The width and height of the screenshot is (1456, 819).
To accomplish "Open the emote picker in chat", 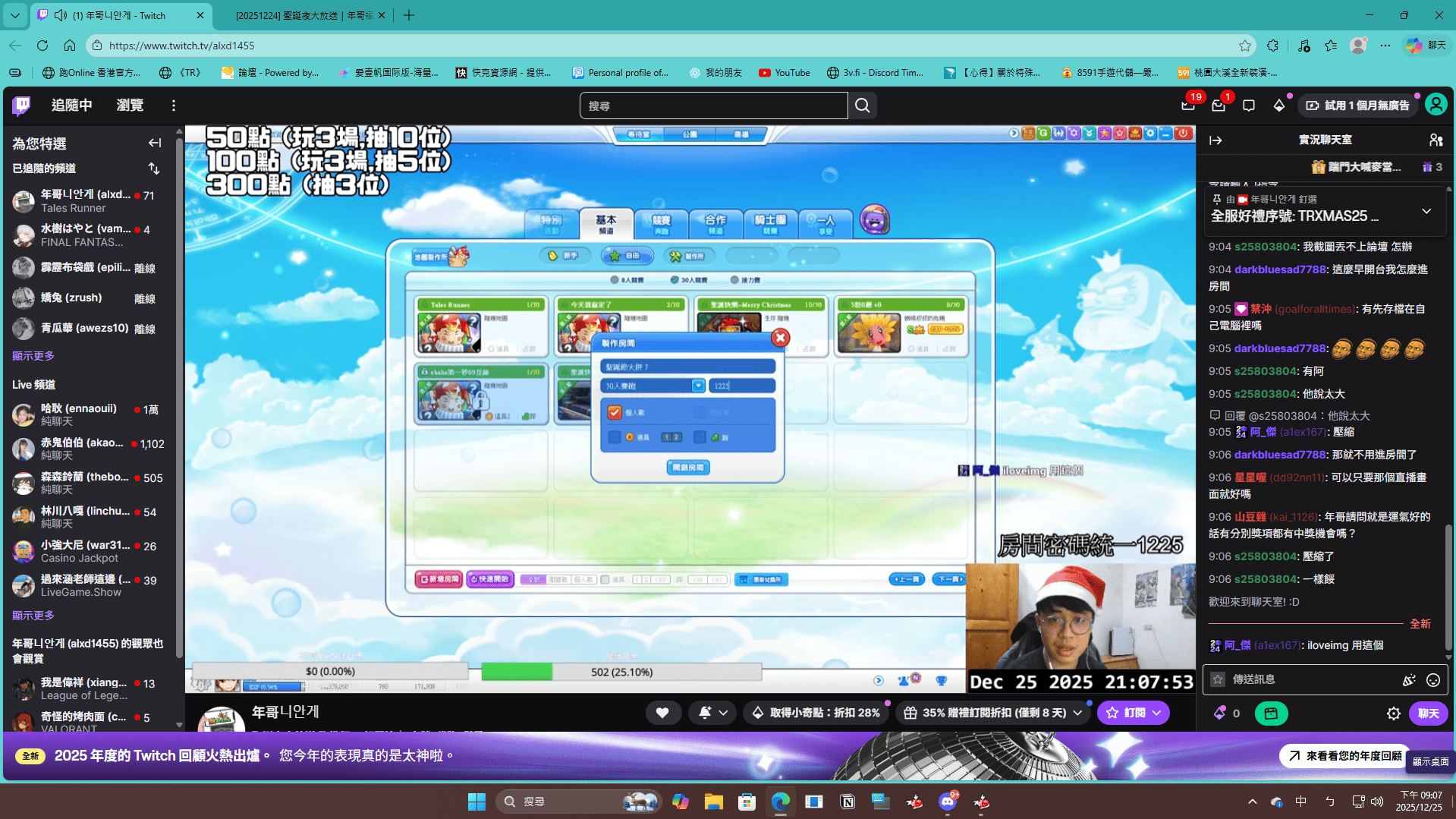I will (1432, 680).
